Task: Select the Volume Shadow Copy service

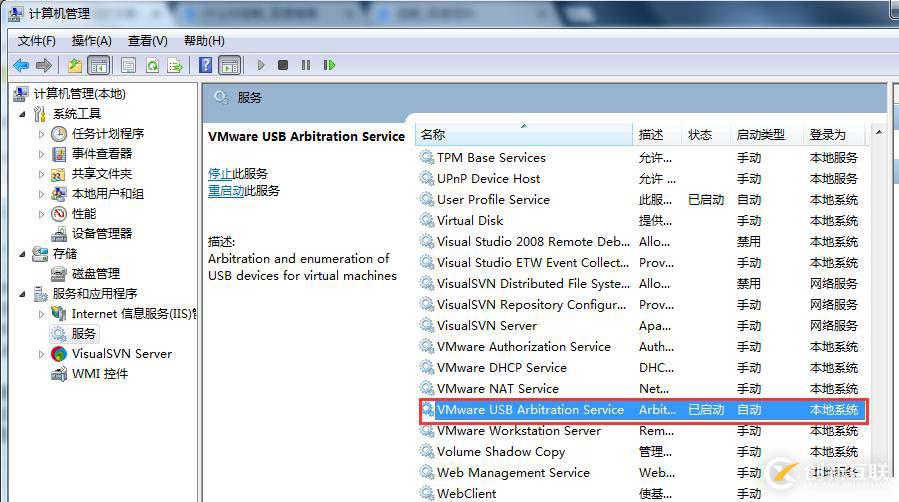Action: pyautogui.click(x=642, y=452)
